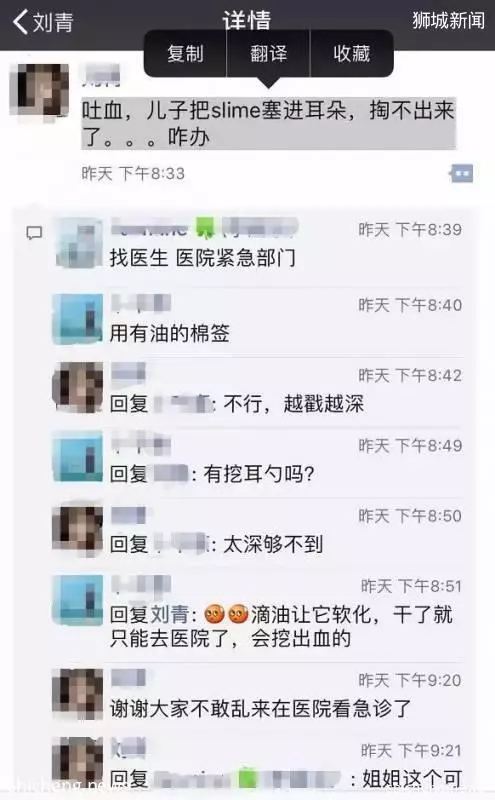
Task: Tap the reply 太深够不到
Action: (x=274, y=544)
